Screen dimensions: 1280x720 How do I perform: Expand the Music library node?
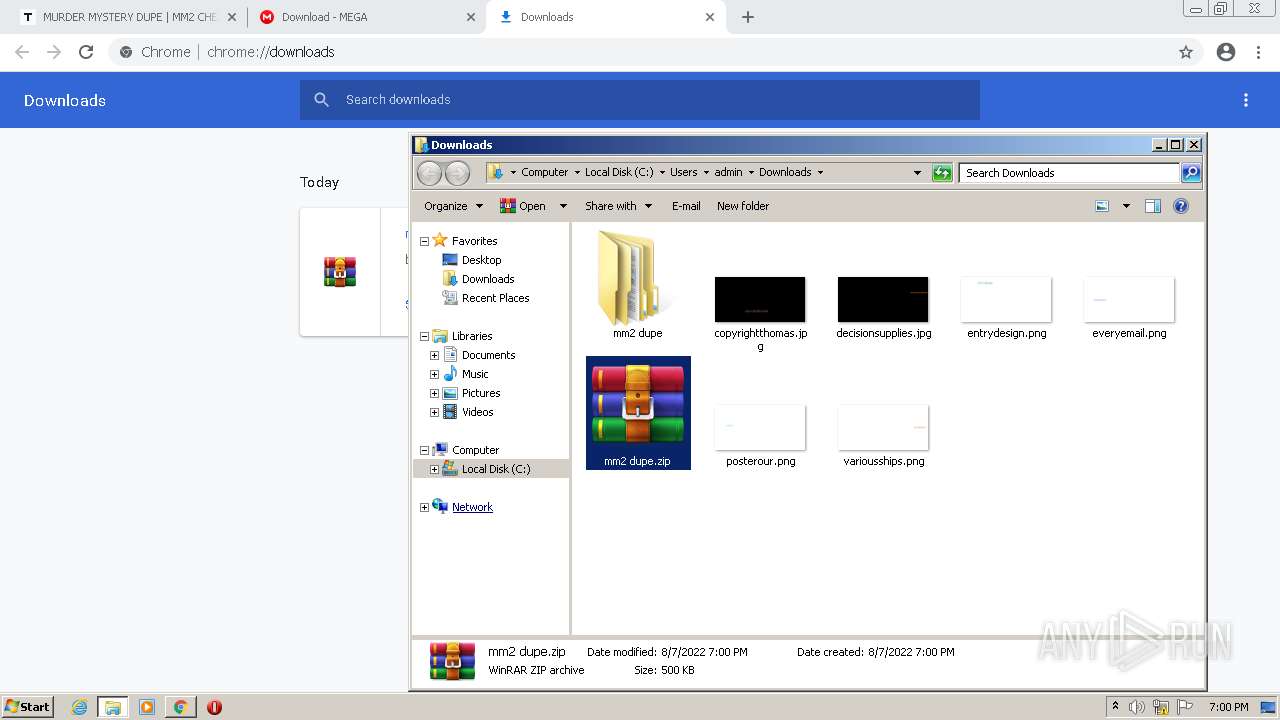pyautogui.click(x=434, y=374)
